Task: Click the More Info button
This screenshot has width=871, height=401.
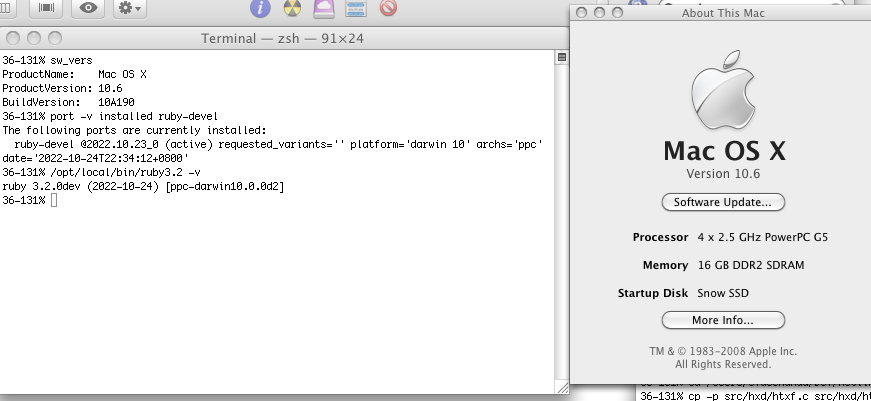Action: coord(723,320)
